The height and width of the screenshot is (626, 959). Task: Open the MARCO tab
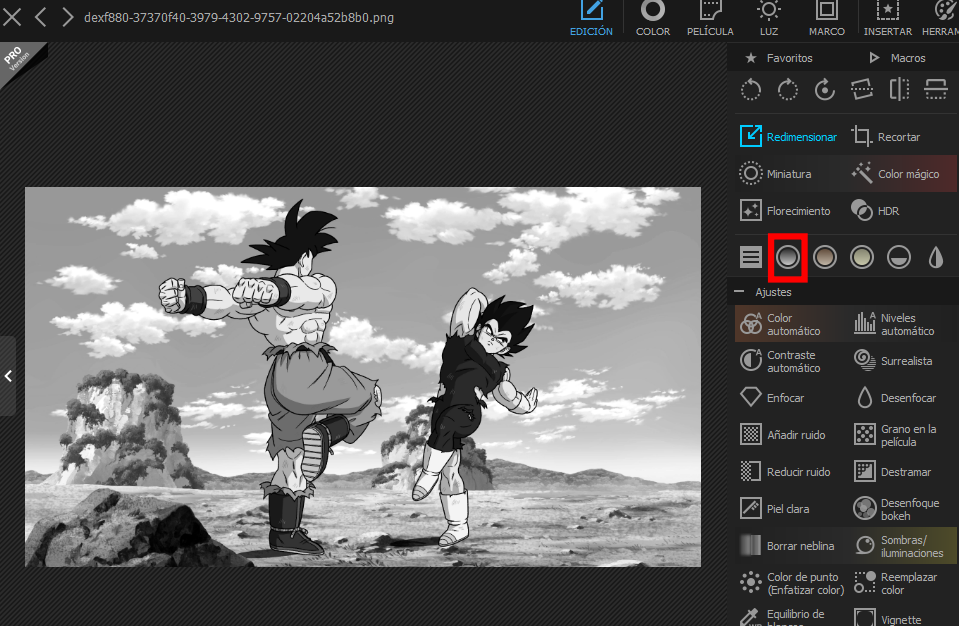pos(827,19)
